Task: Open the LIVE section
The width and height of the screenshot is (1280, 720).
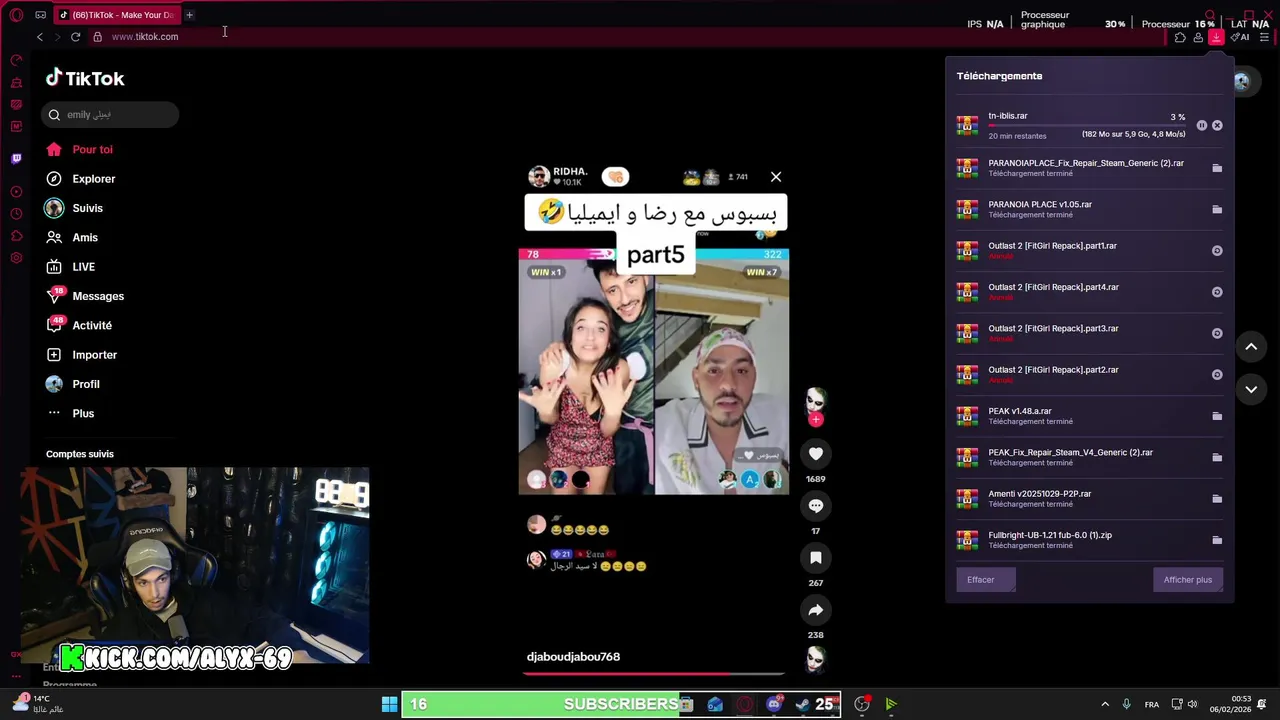Action: click(70, 267)
